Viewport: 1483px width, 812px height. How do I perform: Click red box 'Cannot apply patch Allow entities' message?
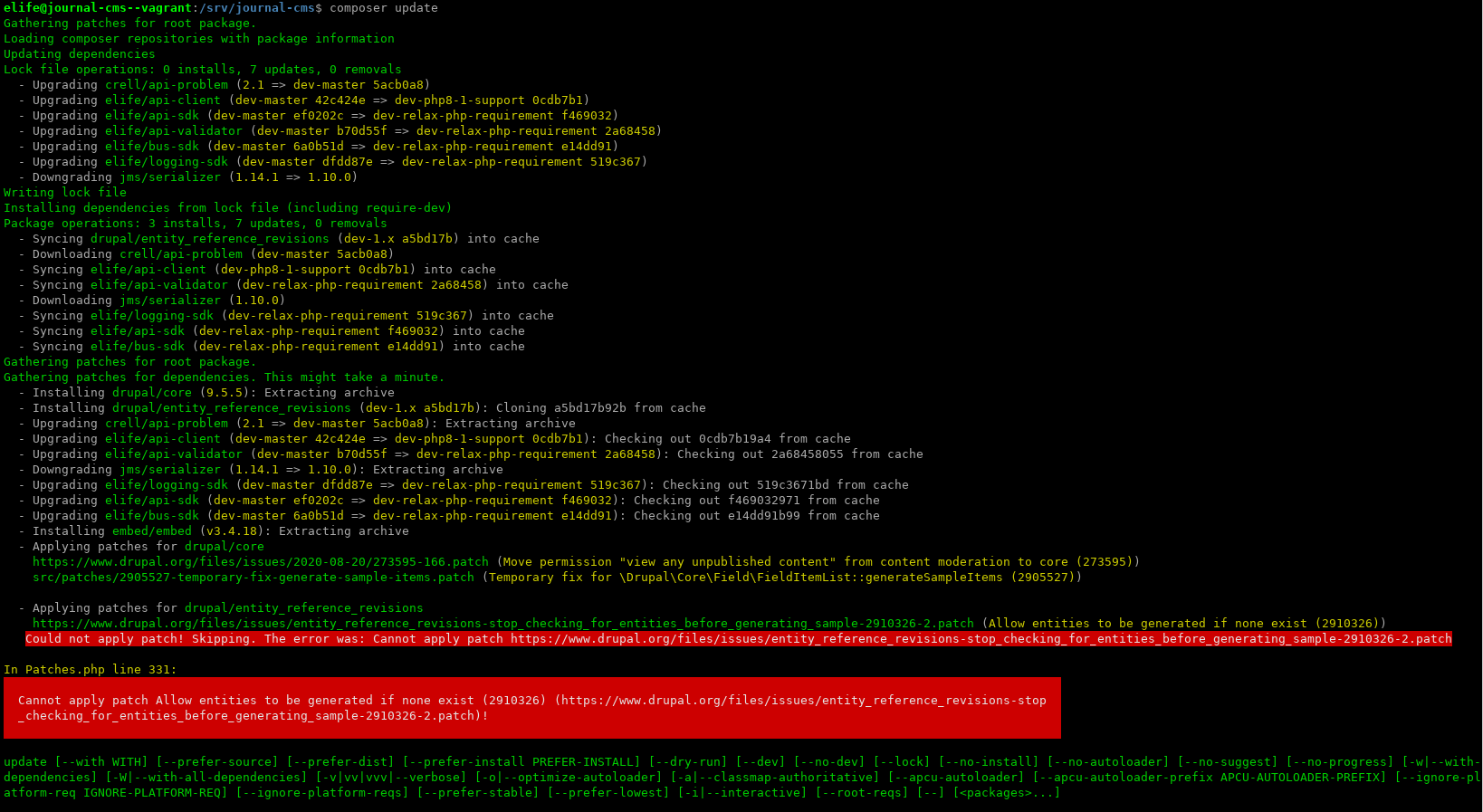[532, 708]
